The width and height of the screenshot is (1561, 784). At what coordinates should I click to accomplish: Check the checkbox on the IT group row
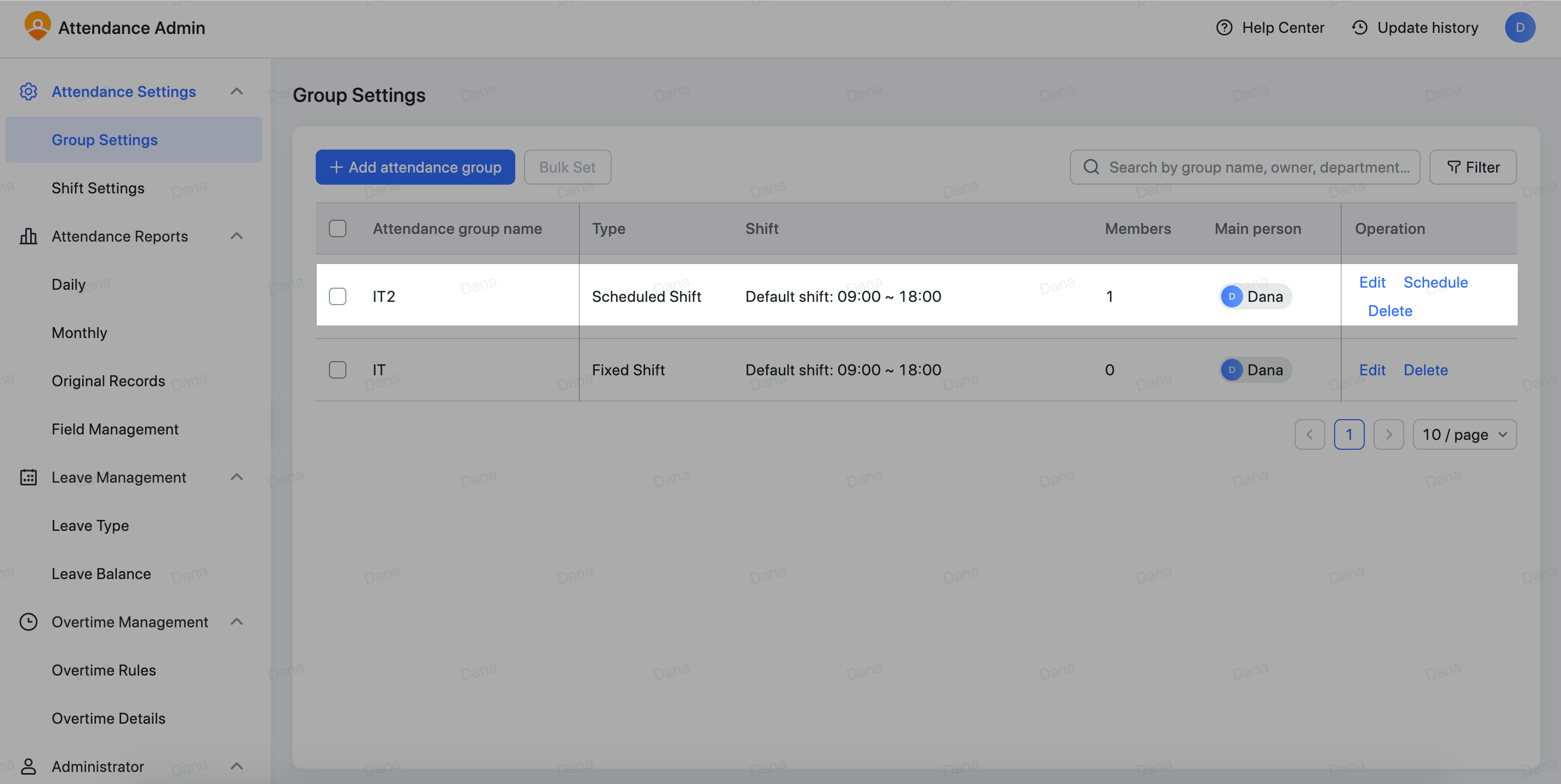(x=338, y=370)
